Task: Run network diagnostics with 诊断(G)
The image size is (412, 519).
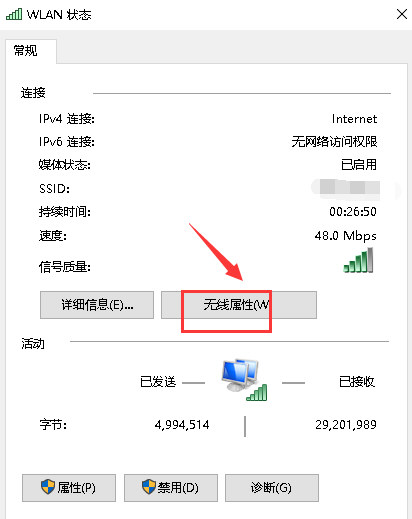Action: coord(272,488)
